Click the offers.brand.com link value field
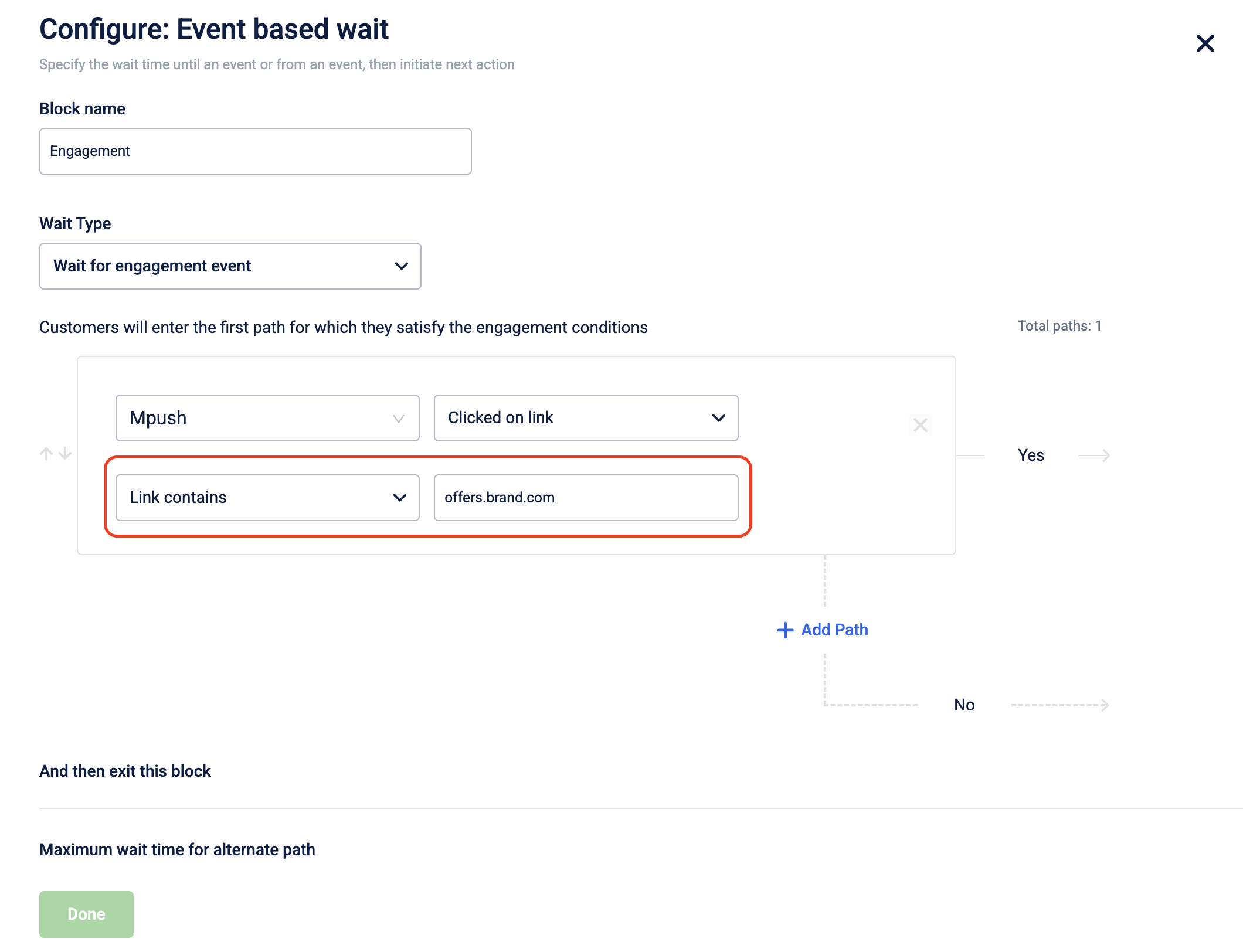Screen dimensions: 1243x952 point(586,498)
